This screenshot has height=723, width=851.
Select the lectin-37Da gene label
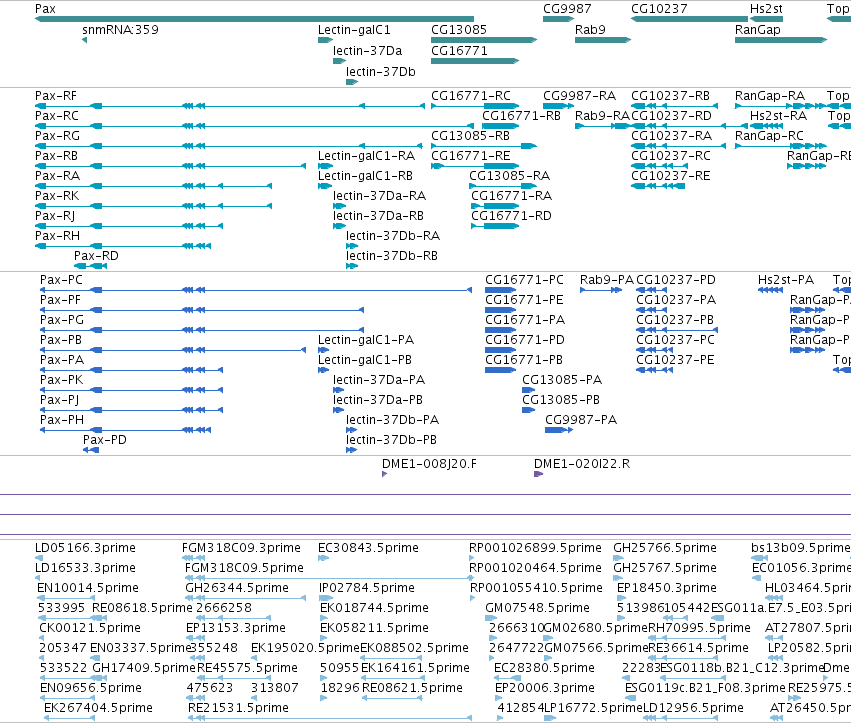point(367,51)
